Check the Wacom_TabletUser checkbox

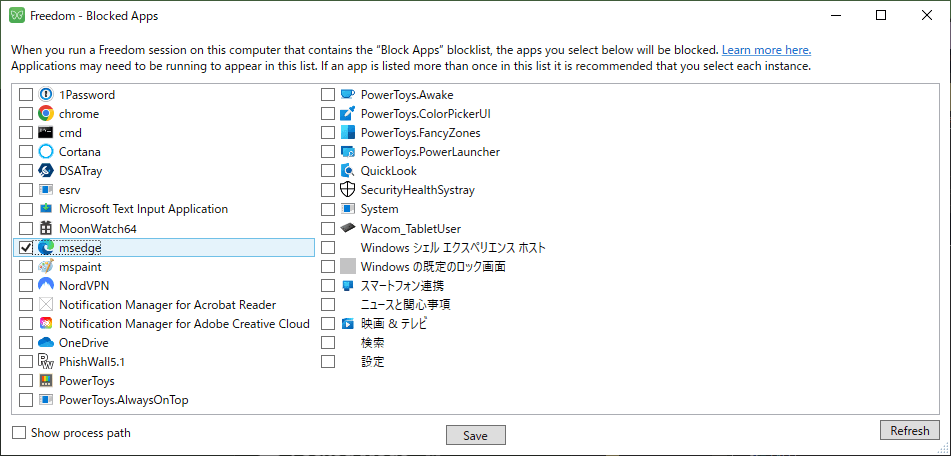[x=328, y=229]
